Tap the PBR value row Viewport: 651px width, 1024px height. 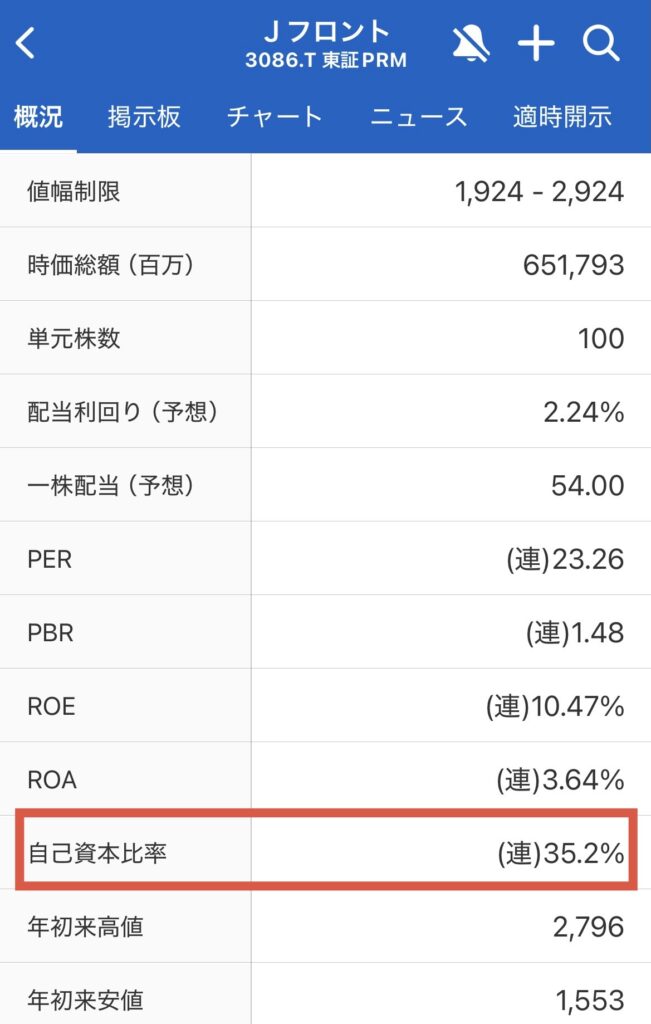[x=325, y=633]
